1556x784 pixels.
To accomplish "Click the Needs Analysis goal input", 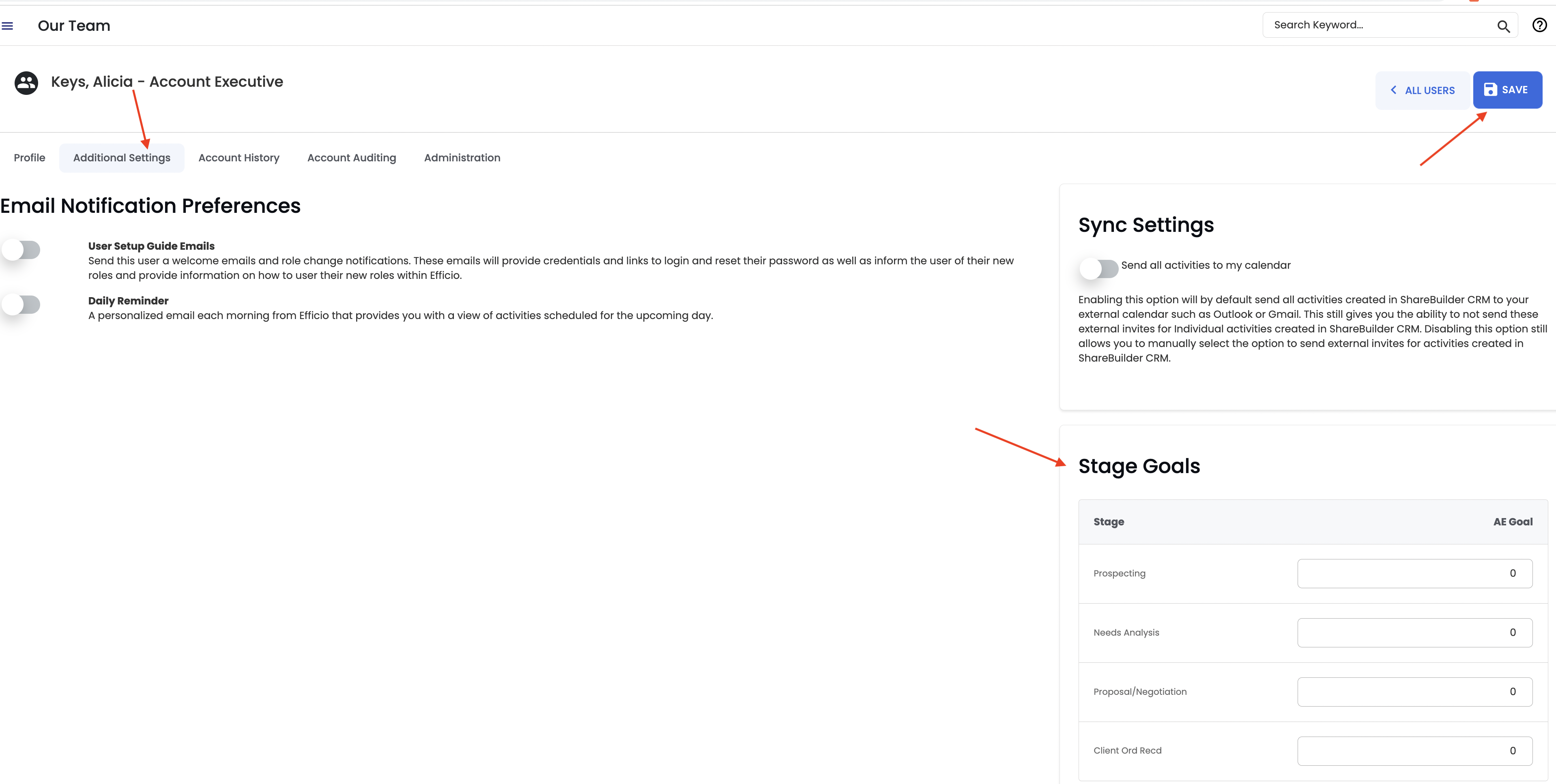I will tap(1415, 632).
